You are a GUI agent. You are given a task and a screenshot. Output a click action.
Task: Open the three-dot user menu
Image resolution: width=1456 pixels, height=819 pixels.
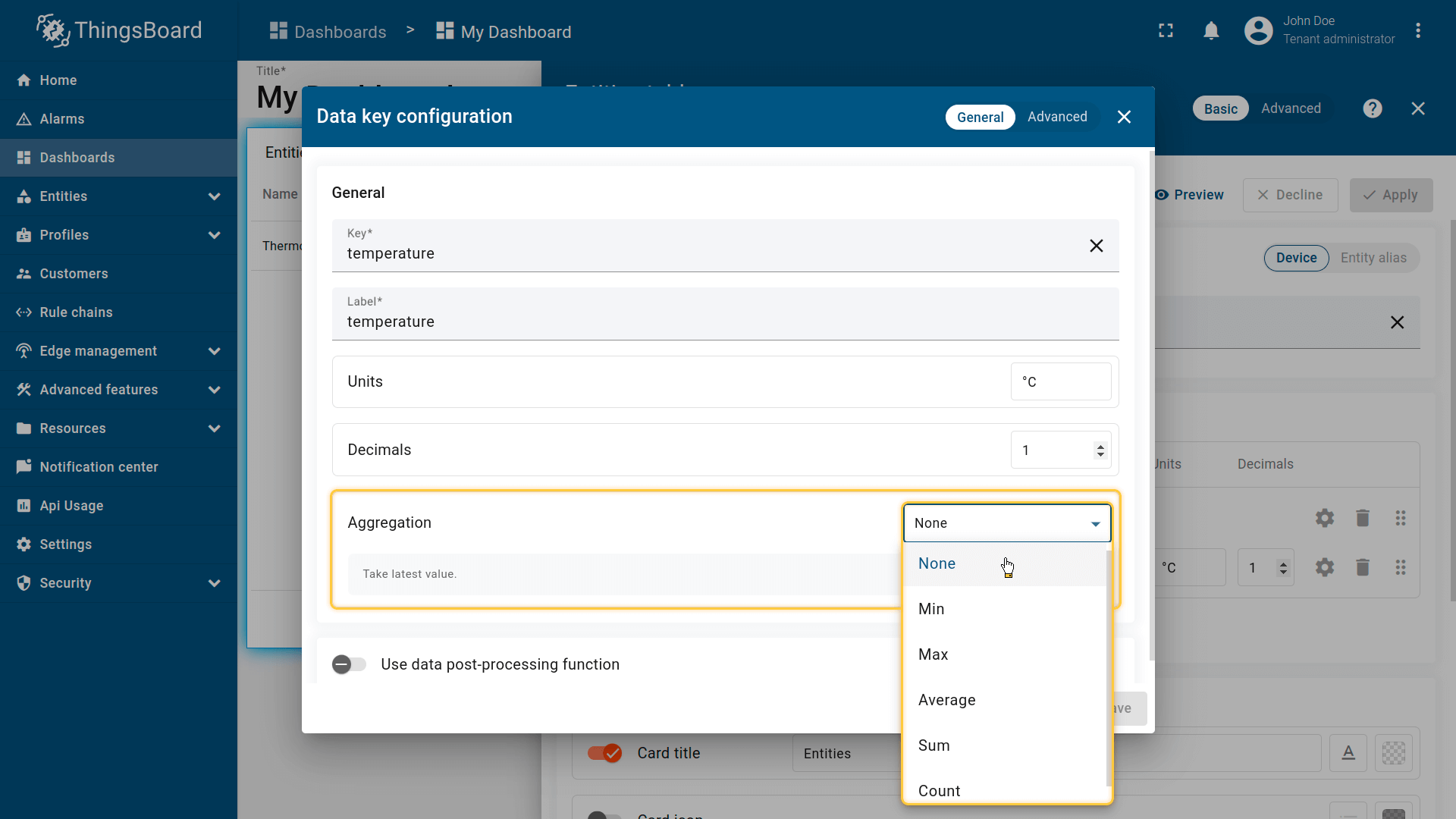[x=1417, y=31]
